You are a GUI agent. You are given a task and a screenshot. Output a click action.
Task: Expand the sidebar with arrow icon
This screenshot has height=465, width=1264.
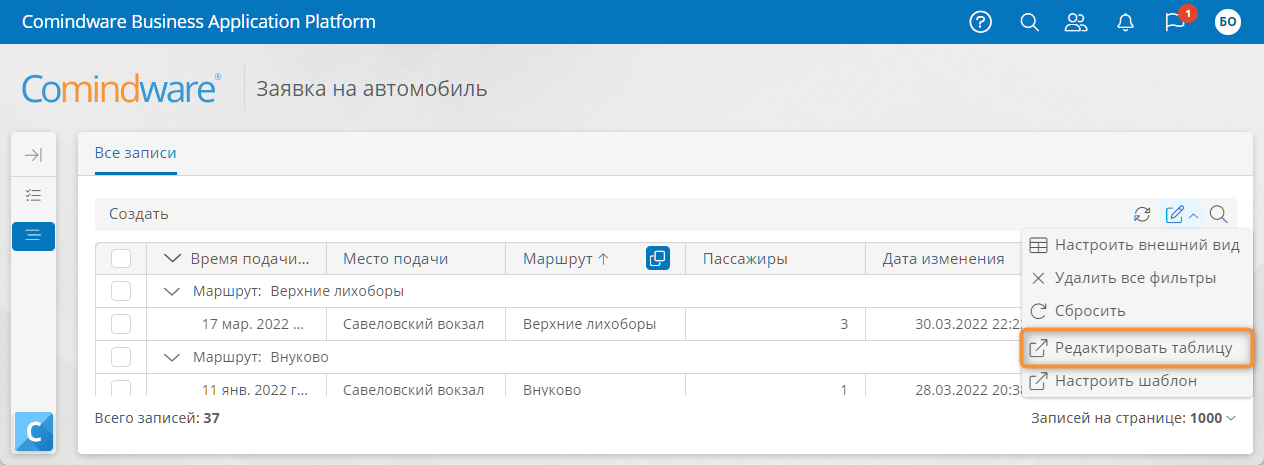coord(33,155)
